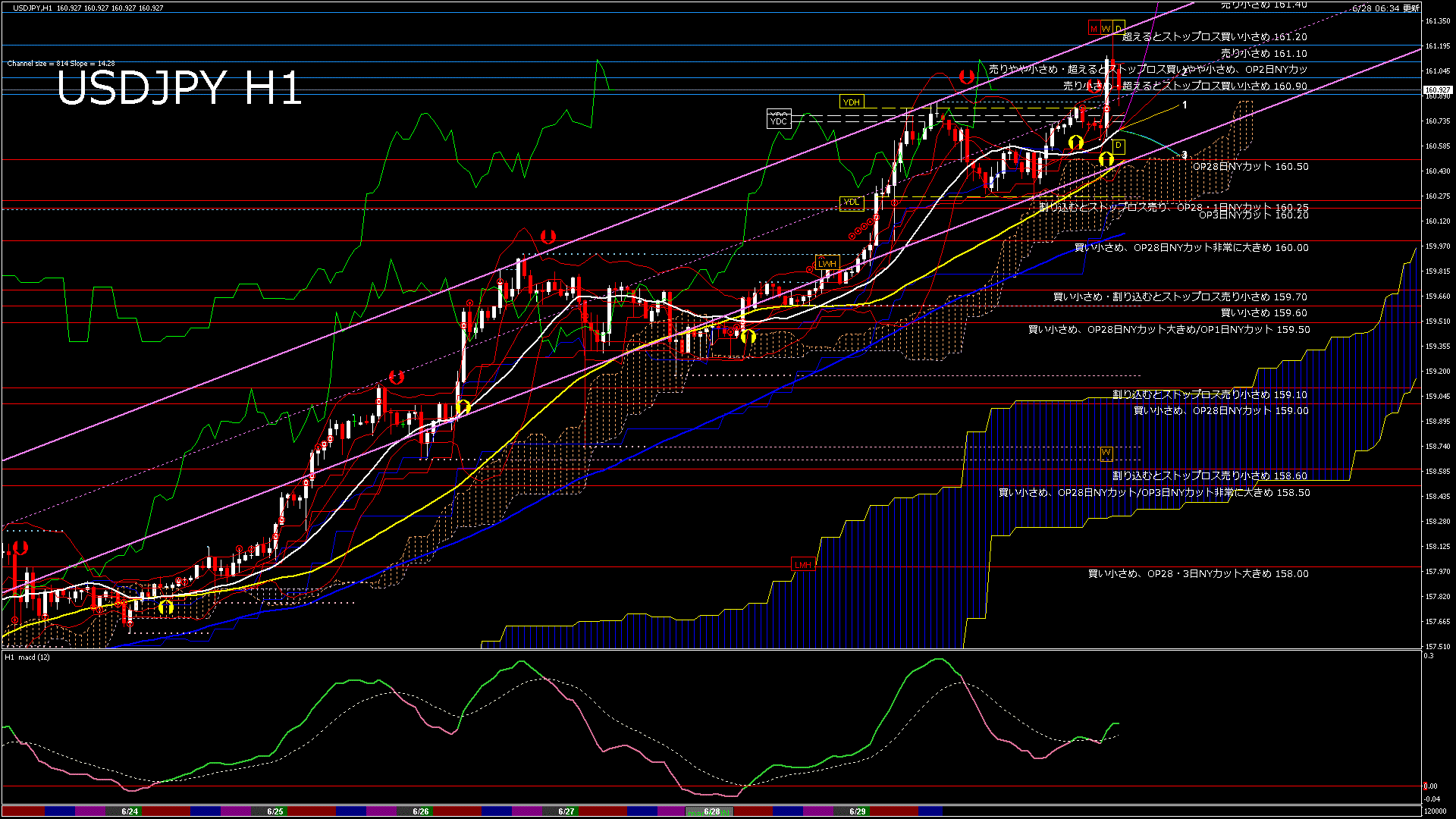
Task: Click yellow buy arrow above the white moving average
Action: (1075, 142)
